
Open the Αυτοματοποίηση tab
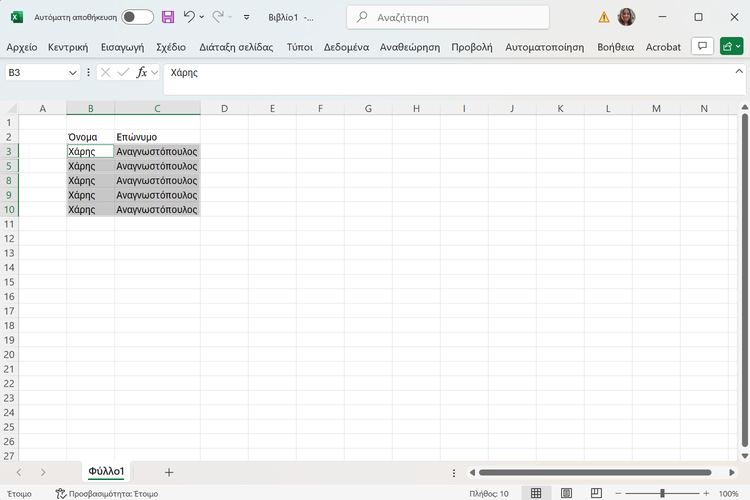[545, 47]
